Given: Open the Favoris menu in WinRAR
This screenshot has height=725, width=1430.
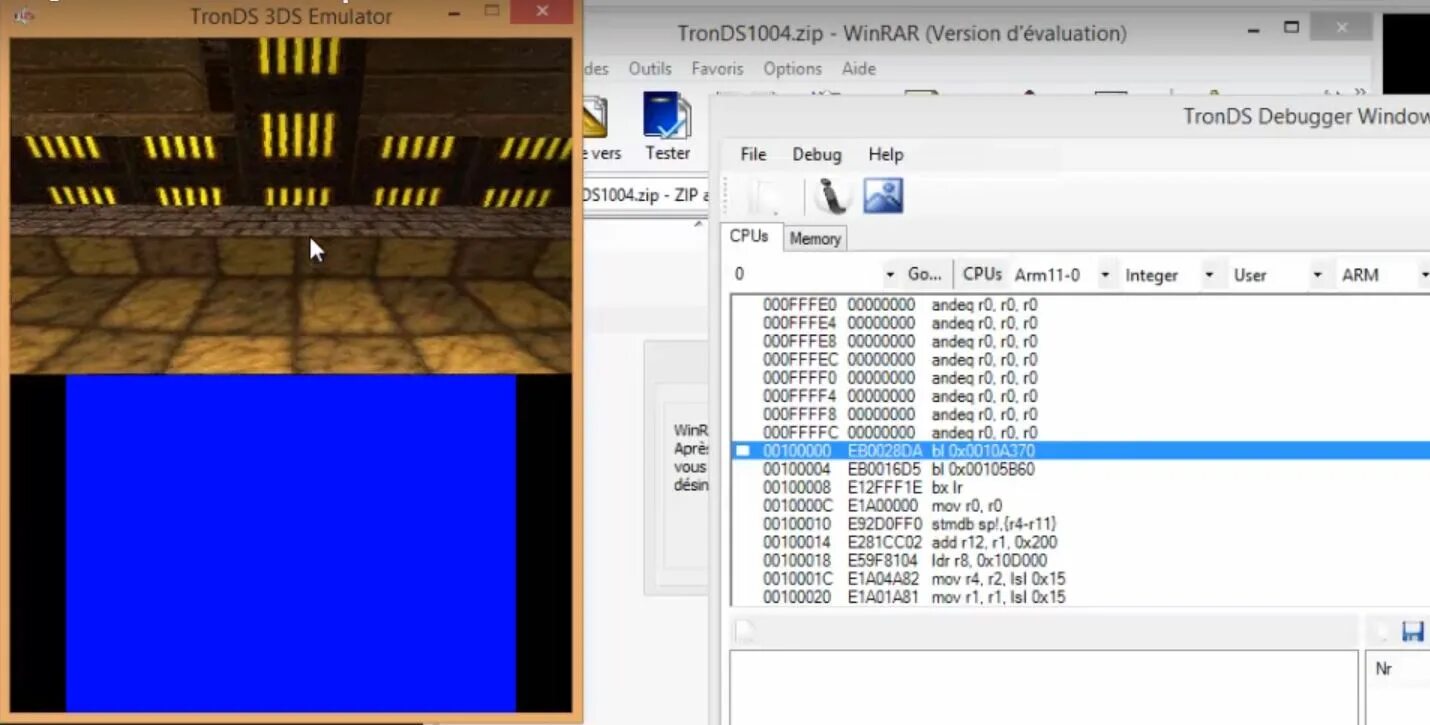Looking at the screenshot, I should [717, 68].
